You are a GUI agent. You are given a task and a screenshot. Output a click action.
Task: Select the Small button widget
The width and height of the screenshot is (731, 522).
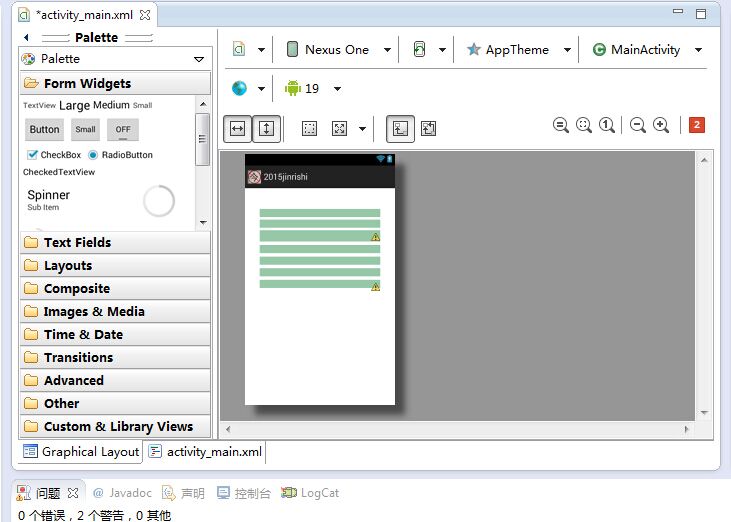[x=85, y=130]
